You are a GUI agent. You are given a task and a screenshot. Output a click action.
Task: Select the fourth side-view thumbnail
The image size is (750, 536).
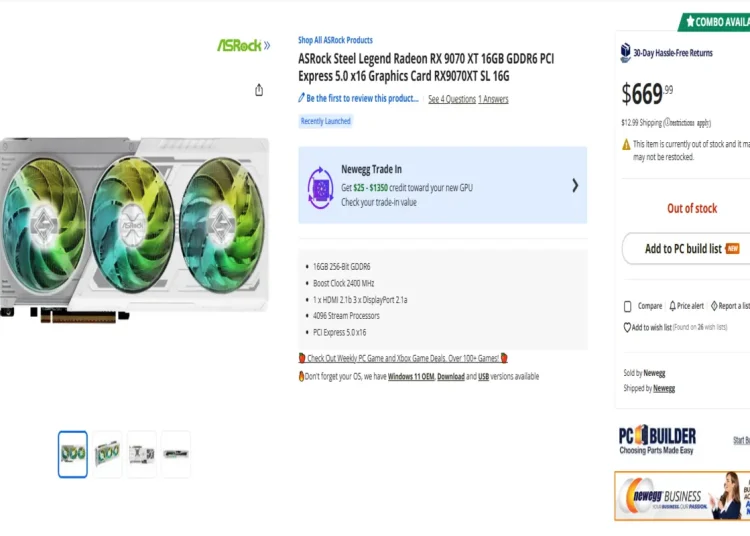pos(176,454)
